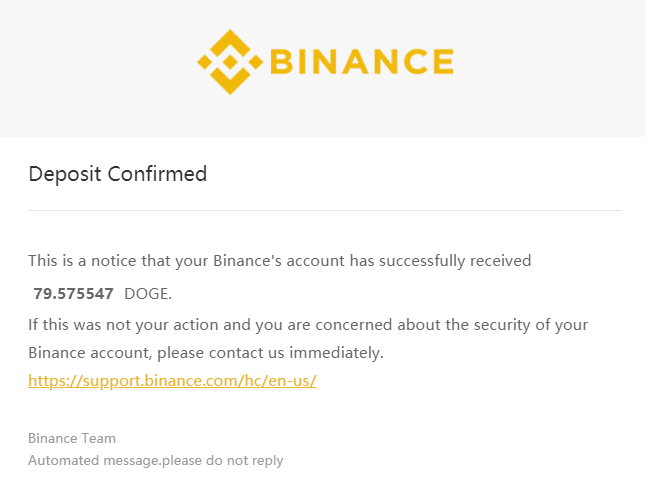The width and height of the screenshot is (645, 480).
Task: Click the word 'Binance's' in the notice
Action: click(249, 261)
